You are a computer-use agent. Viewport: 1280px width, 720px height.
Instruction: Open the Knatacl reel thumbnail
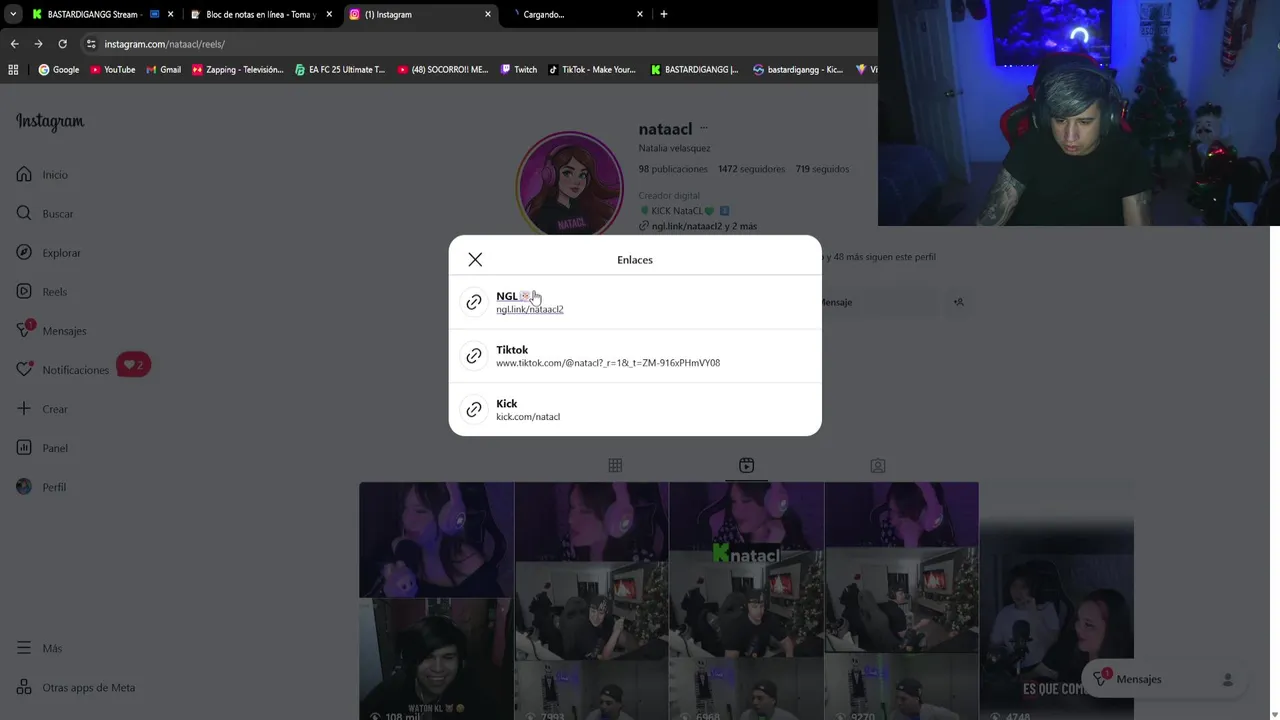pyautogui.click(x=746, y=601)
